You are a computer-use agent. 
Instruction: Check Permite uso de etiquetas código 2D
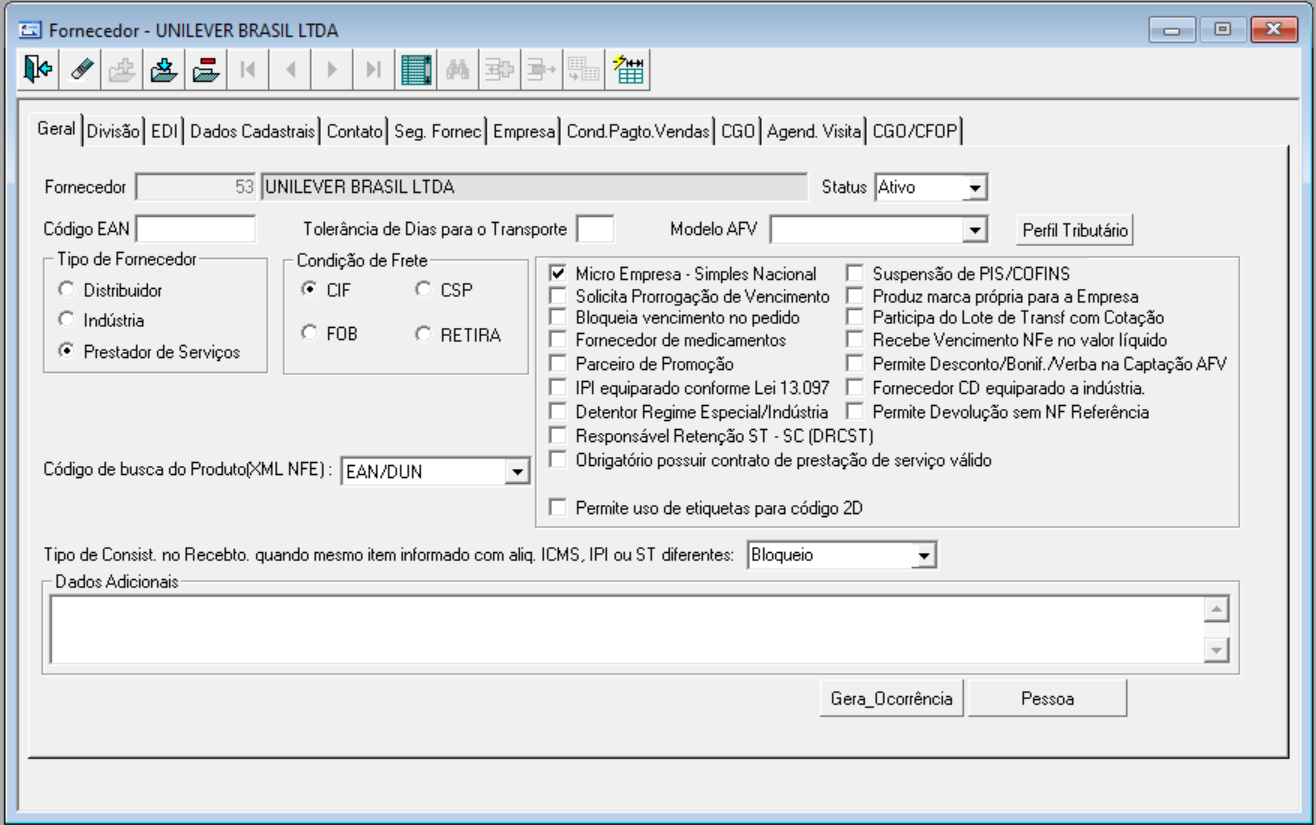tap(558, 507)
